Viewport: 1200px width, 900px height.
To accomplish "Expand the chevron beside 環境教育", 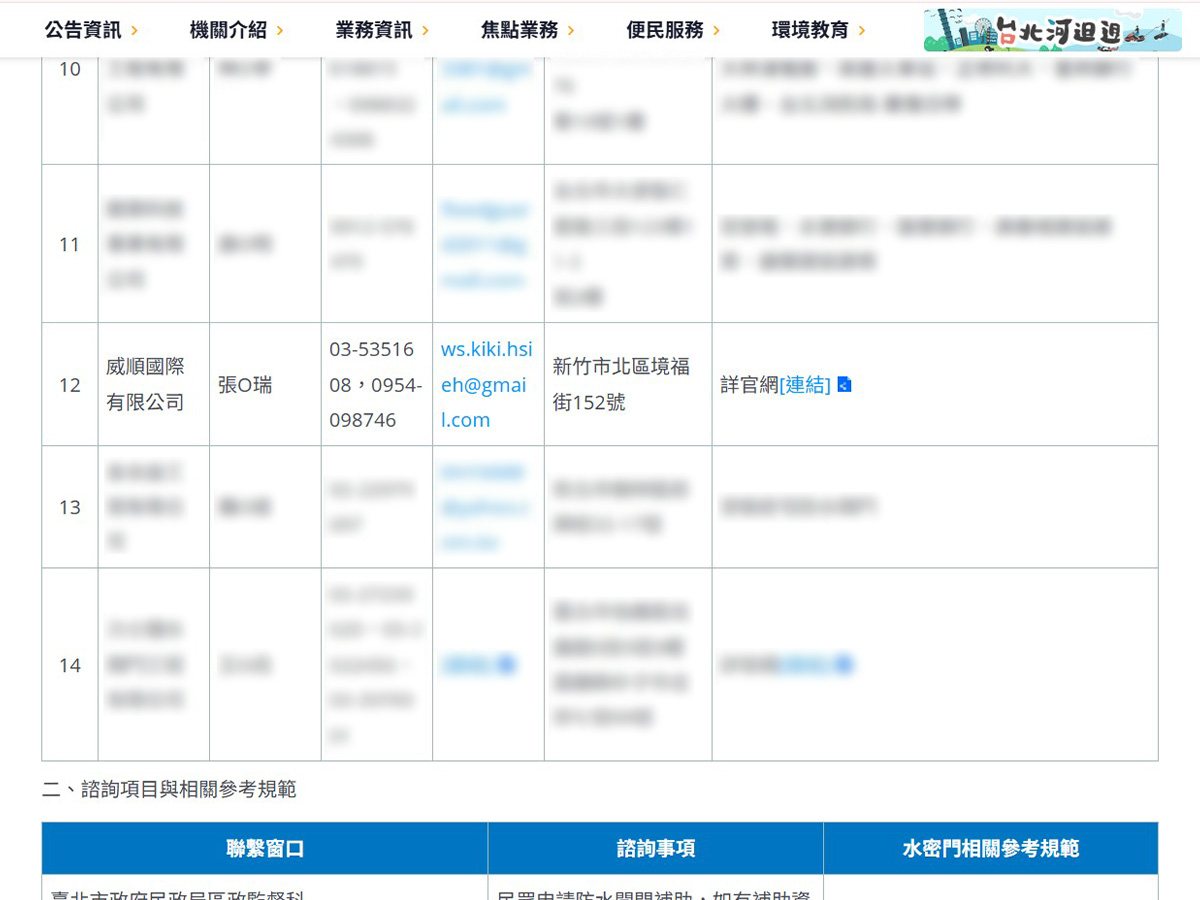I will click(x=862, y=31).
